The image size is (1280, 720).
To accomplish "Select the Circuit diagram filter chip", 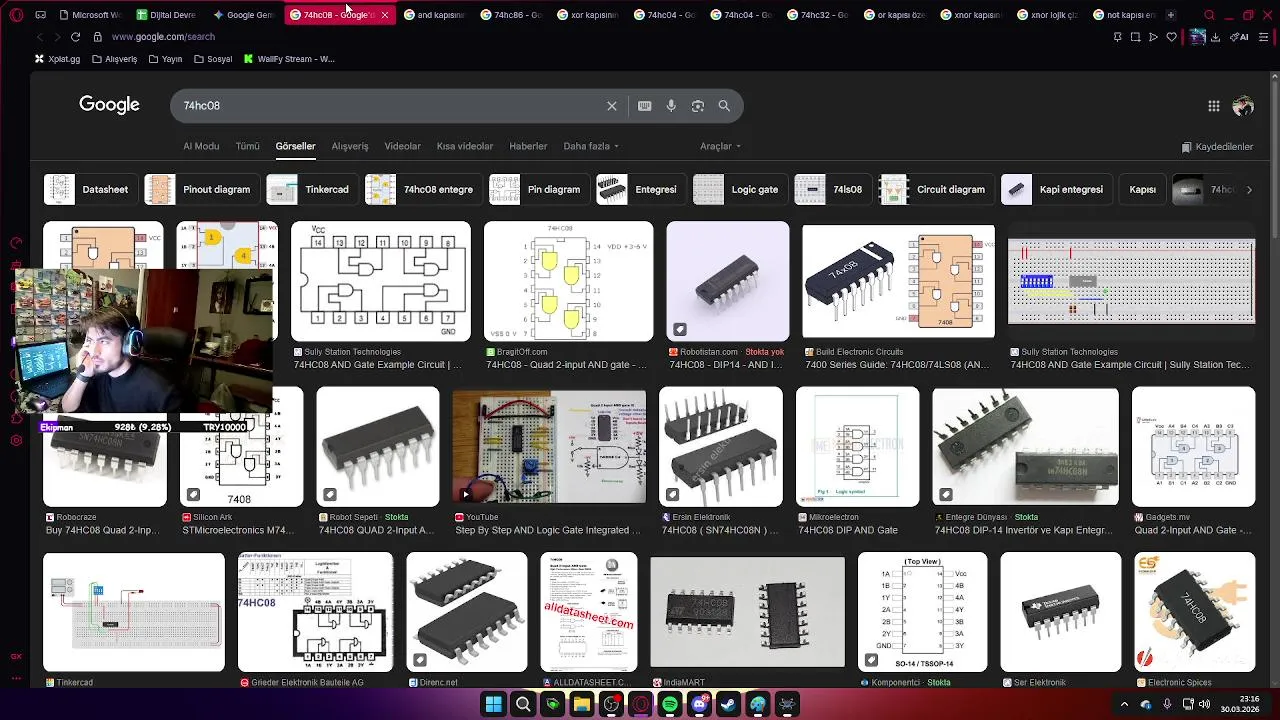I will [x=935, y=189].
